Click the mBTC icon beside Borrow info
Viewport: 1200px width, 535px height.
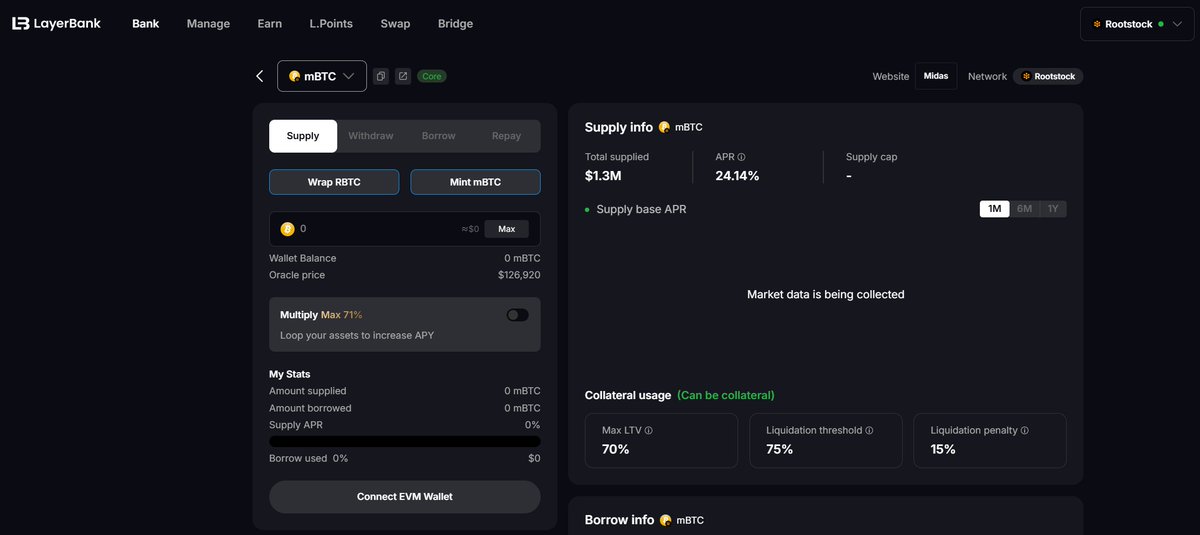pyautogui.click(x=666, y=520)
